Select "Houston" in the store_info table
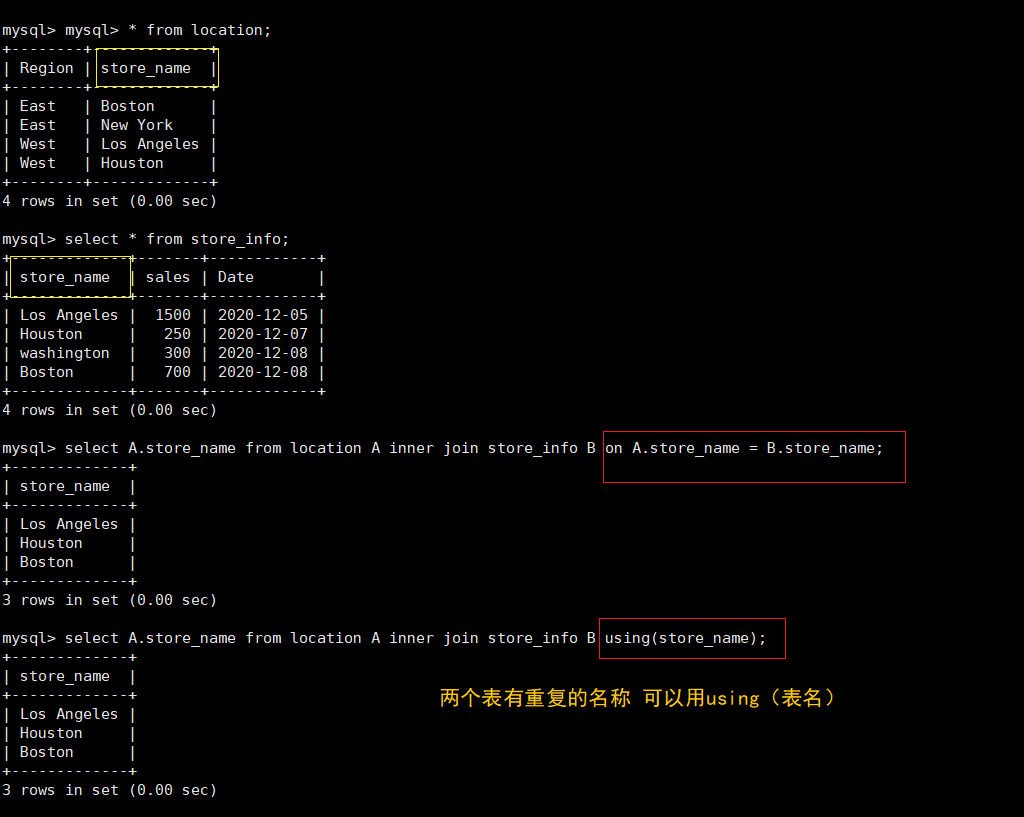This screenshot has width=1024, height=817. point(51,334)
